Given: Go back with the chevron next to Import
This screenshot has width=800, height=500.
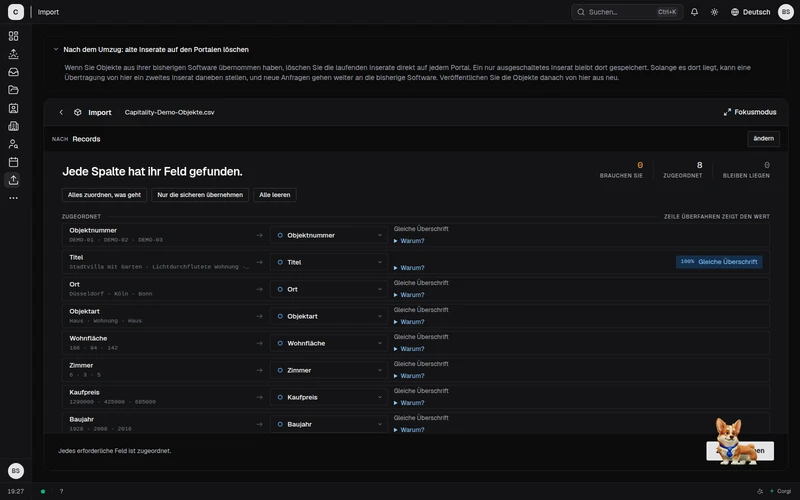Looking at the screenshot, I should (x=61, y=112).
